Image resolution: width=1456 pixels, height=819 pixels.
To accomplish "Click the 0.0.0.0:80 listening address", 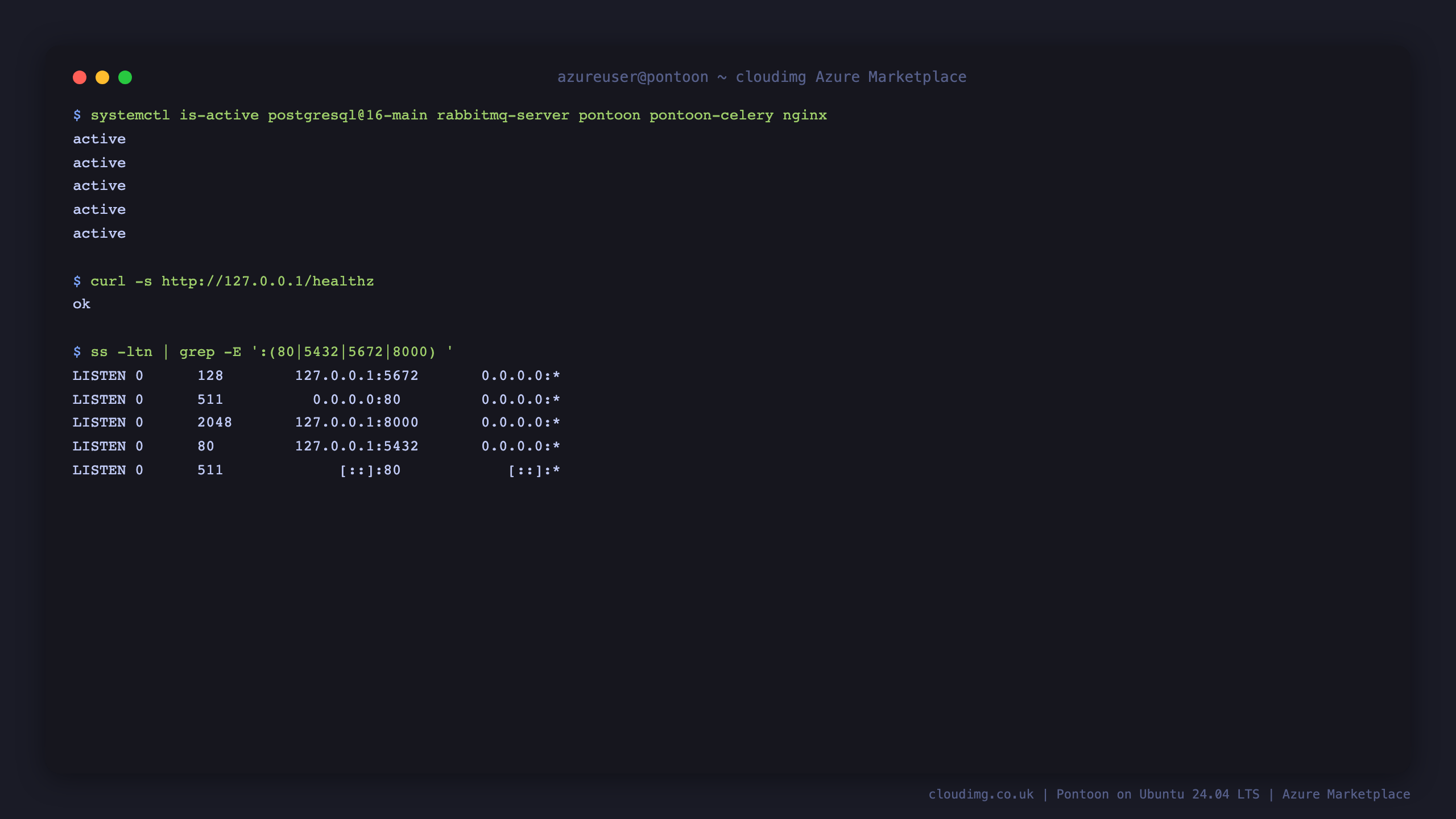I will (357, 400).
